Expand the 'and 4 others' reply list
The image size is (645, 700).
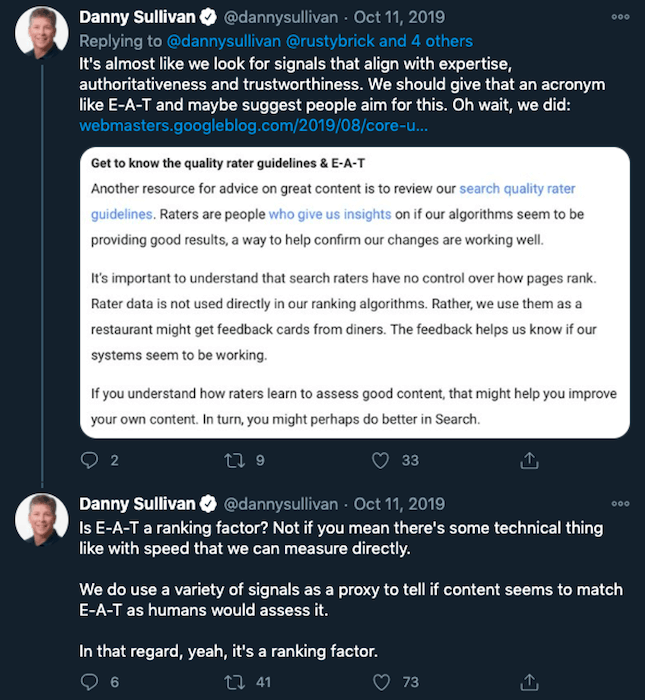425,41
